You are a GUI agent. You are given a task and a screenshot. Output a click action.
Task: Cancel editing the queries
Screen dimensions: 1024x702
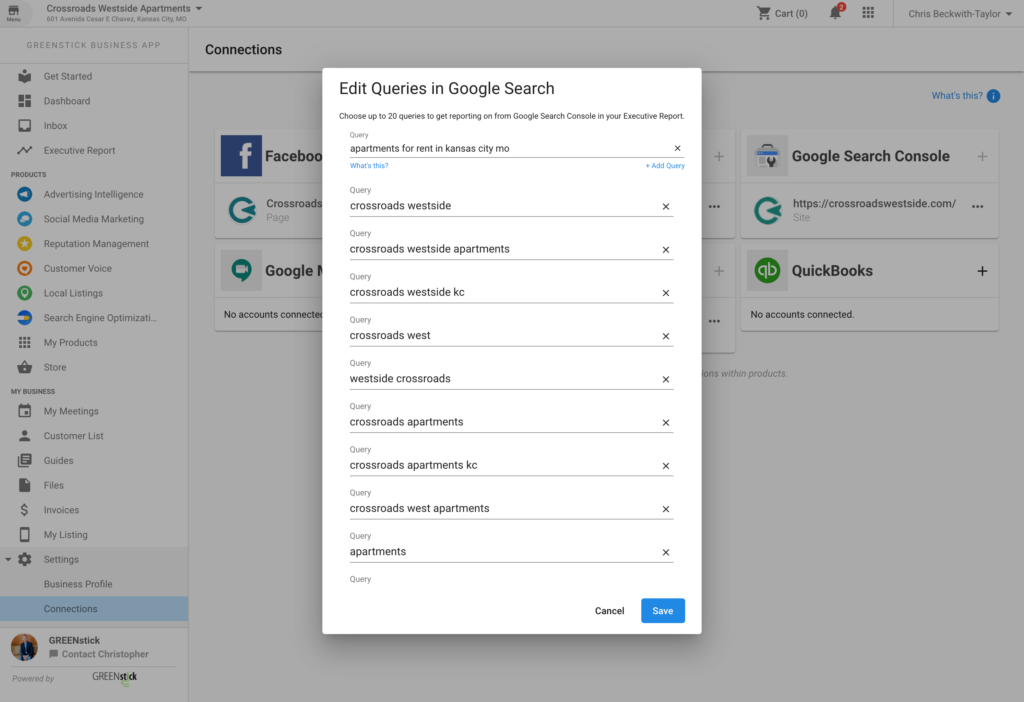[x=609, y=611]
